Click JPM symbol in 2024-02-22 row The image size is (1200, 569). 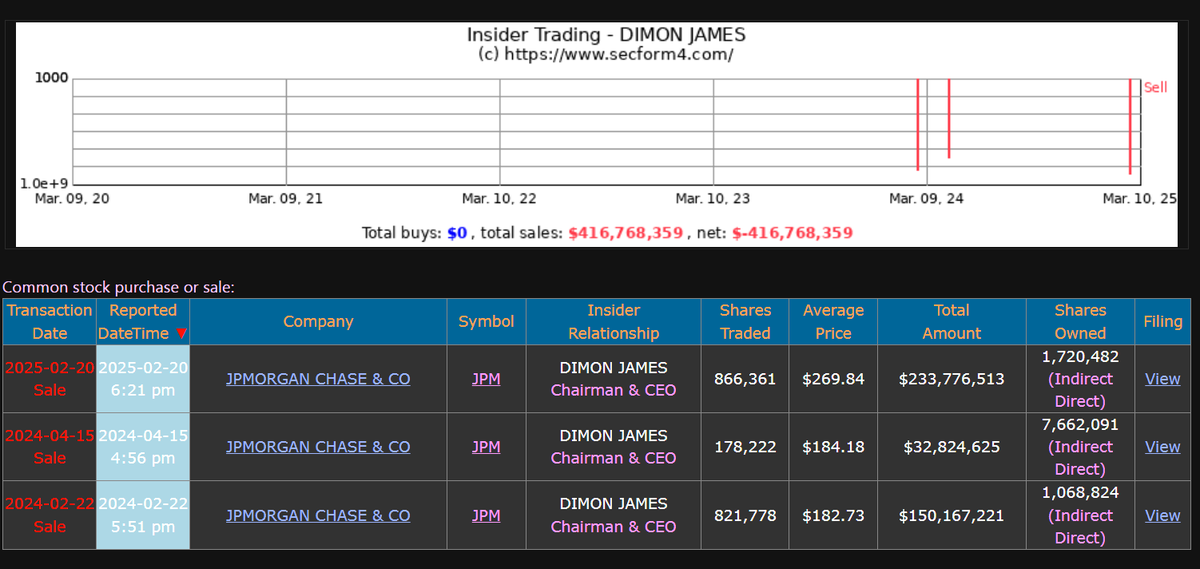486,516
